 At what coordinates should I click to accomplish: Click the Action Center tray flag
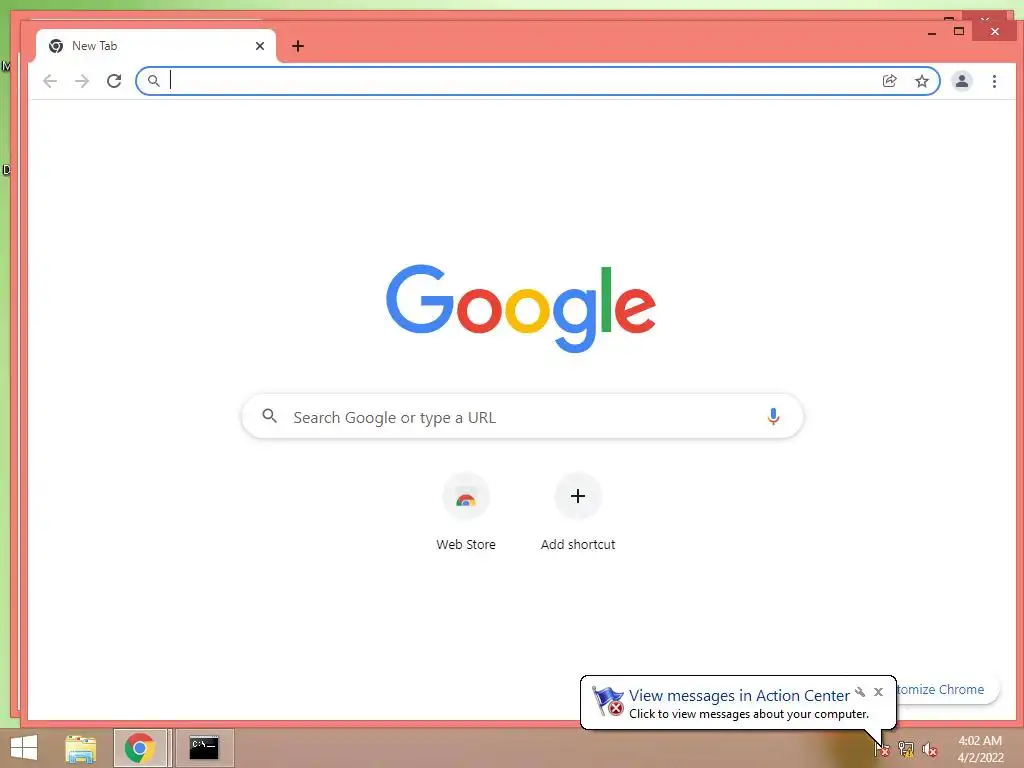(x=881, y=748)
